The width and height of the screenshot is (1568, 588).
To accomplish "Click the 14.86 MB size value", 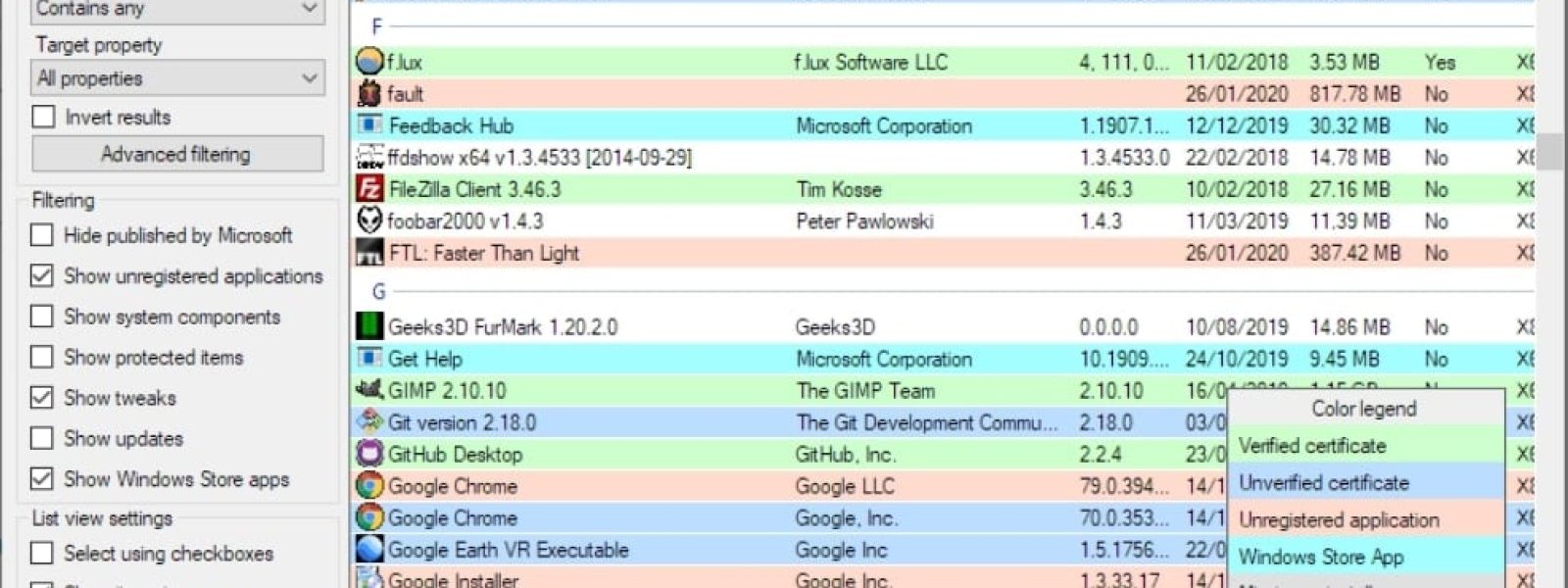I will tap(1348, 327).
